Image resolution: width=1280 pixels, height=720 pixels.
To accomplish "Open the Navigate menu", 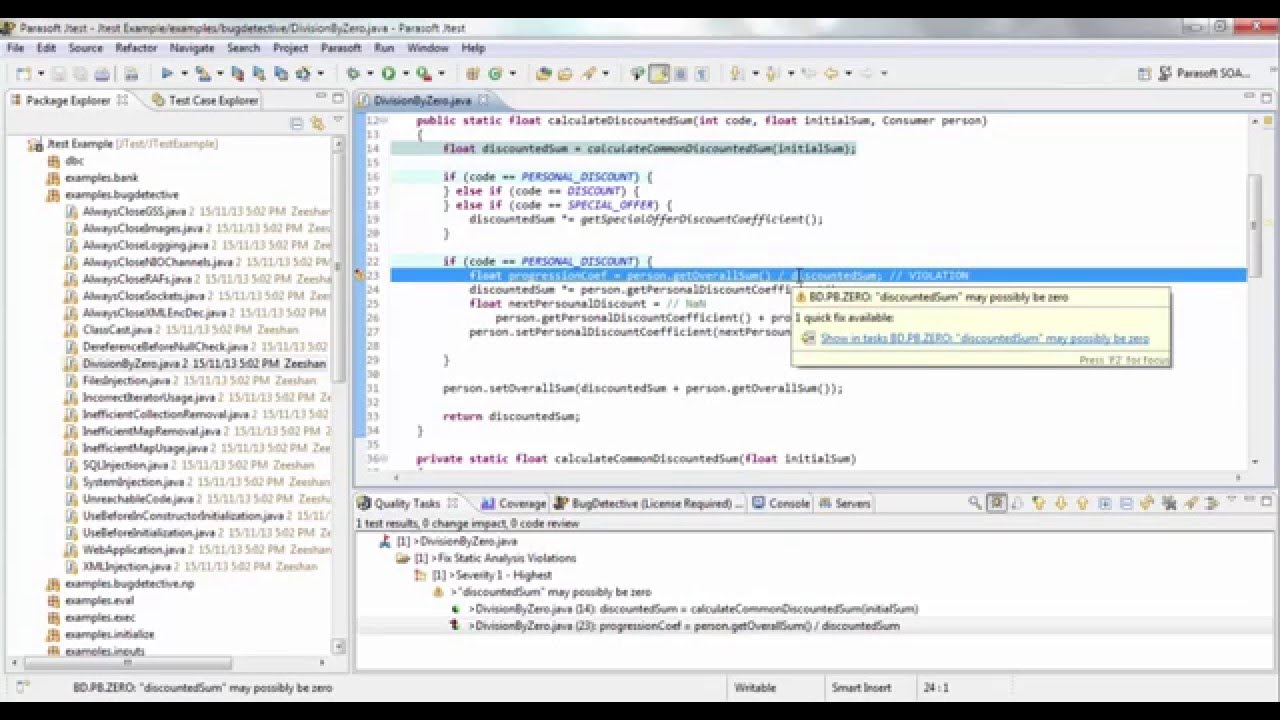I will pyautogui.click(x=192, y=47).
